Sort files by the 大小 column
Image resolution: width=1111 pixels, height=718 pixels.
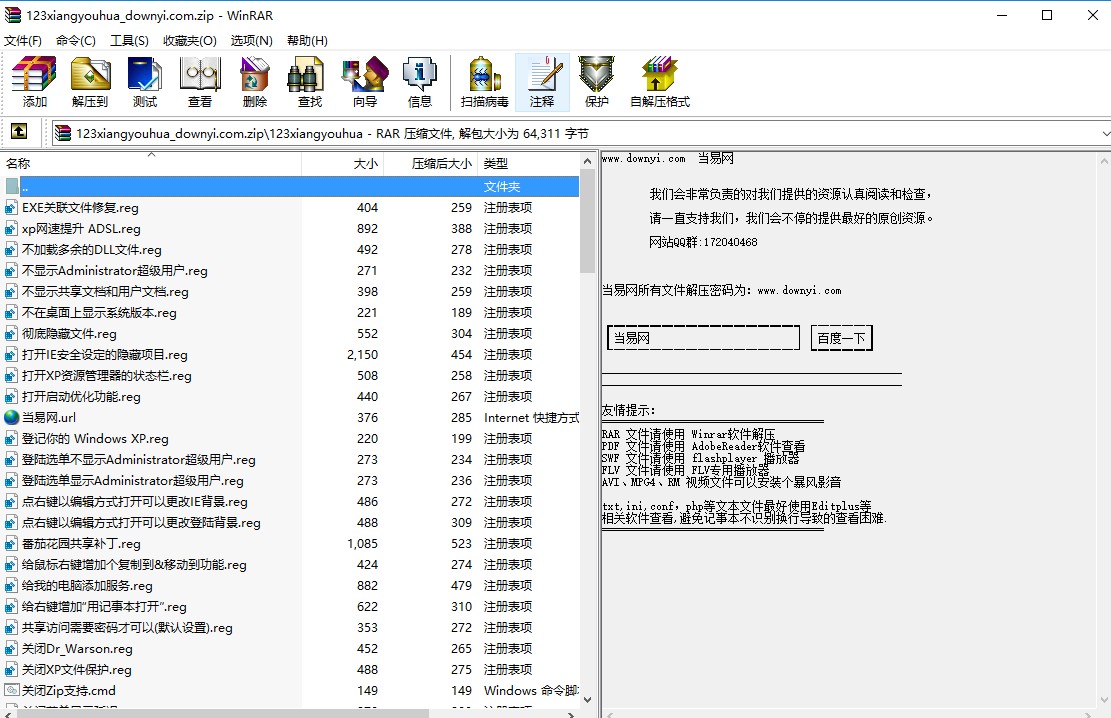click(365, 162)
